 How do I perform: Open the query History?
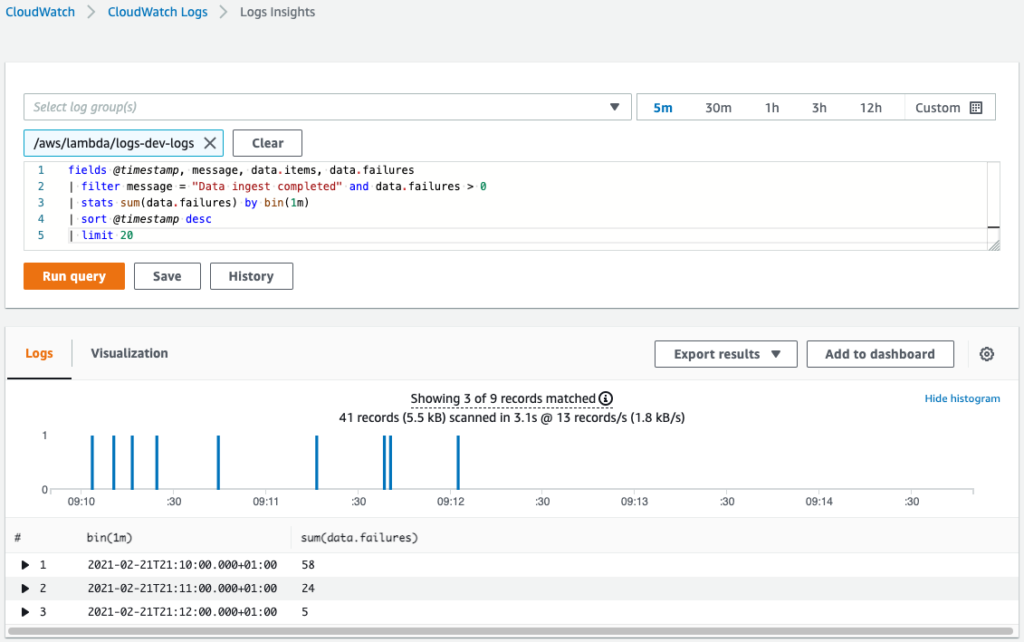point(251,276)
